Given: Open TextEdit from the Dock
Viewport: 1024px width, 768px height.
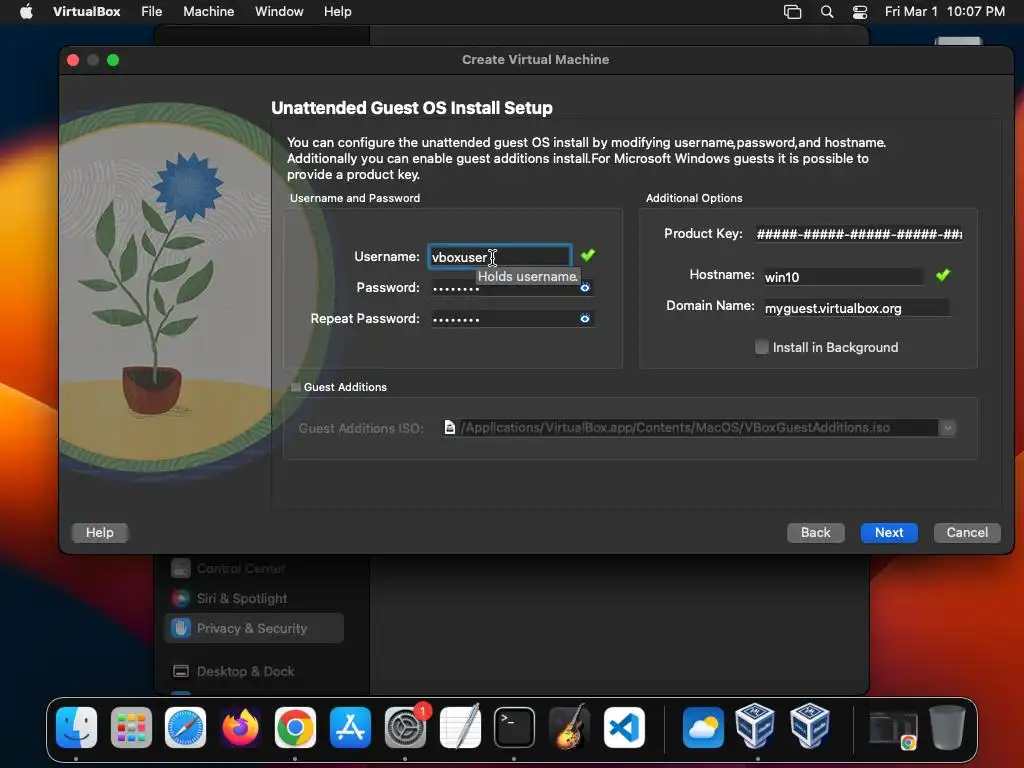Looking at the screenshot, I should click(x=460, y=727).
